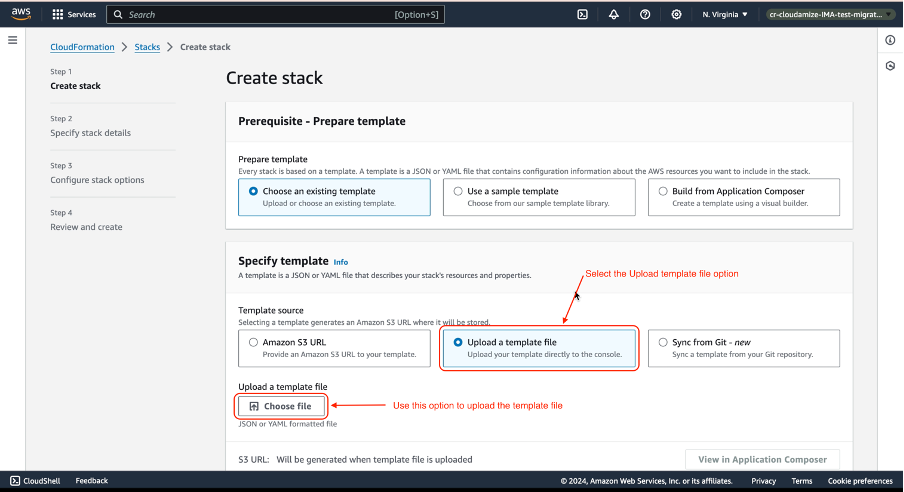Open CloudShell from top navigation bar
The width and height of the screenshot is (904, 492).
point(582,15)
